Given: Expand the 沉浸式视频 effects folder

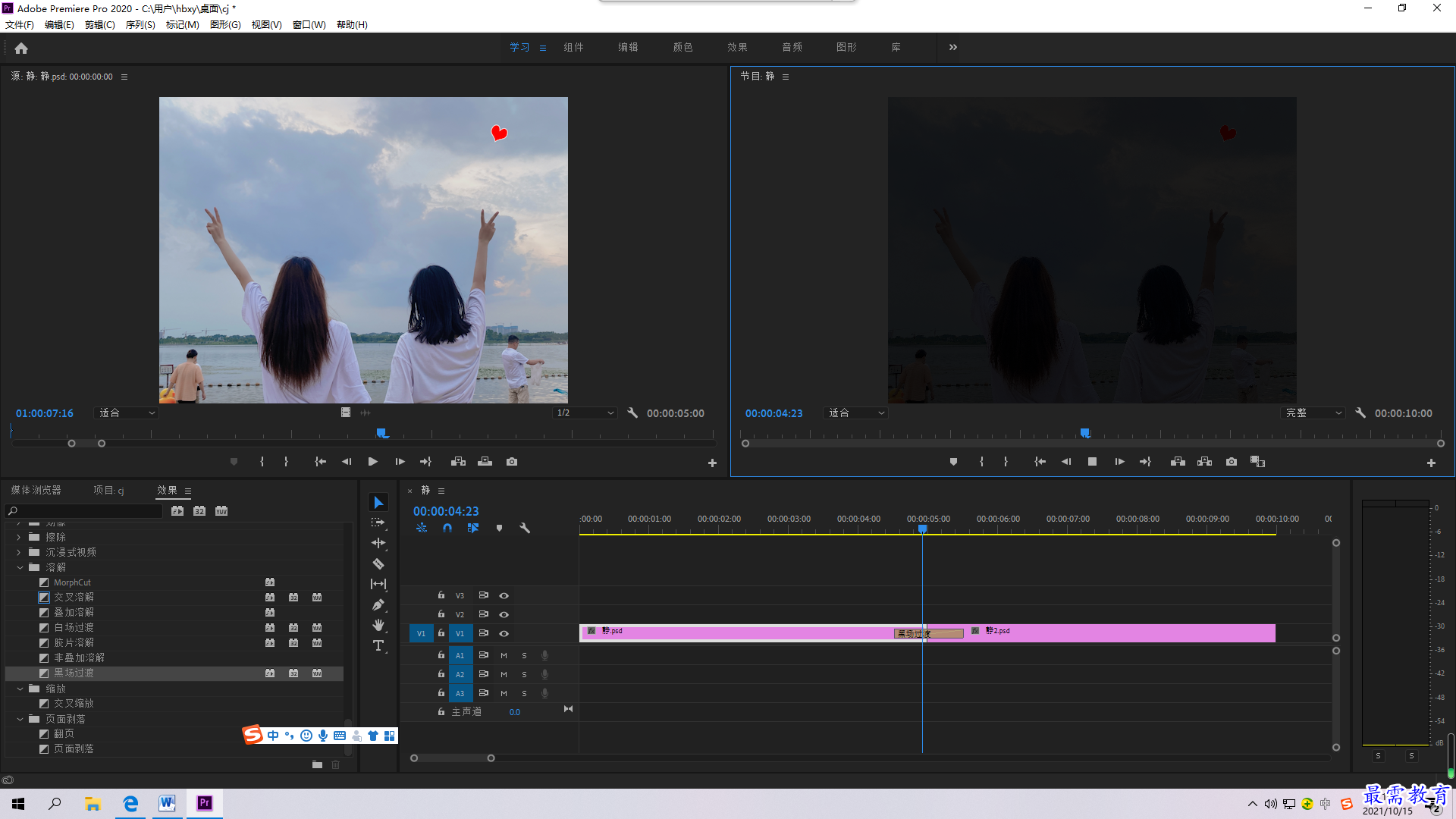Looking at the screenshot, I should [x=19, y=553].
